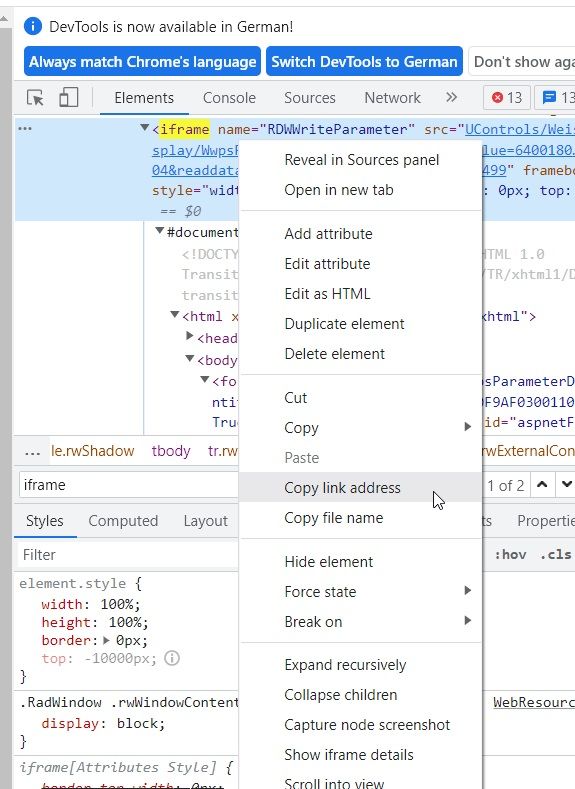Click Always match Chrome's language button
This screenshot has width=575, height=789.
tap(142, 62)
